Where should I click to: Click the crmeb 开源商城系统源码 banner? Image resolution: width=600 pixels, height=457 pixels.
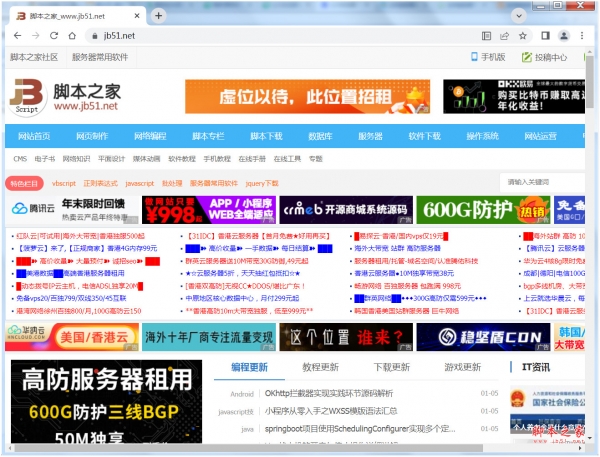click(346, 210)
